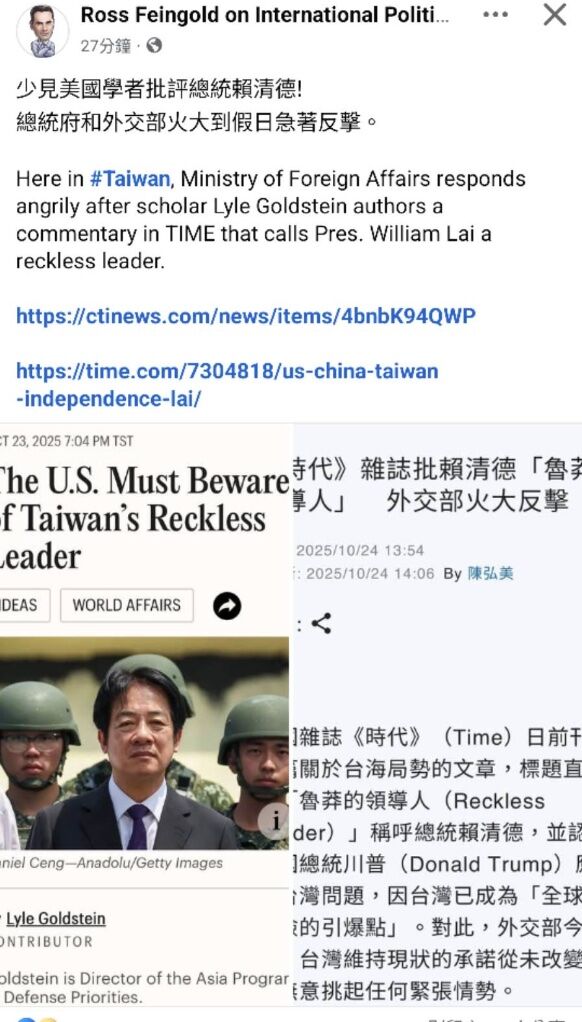Click the globe public-audience icon
Viewport: 582px width, 1022px height.
[154, 45]
